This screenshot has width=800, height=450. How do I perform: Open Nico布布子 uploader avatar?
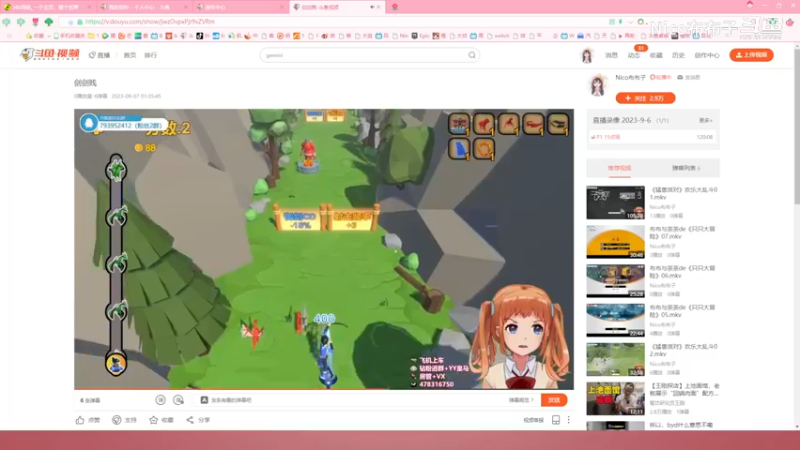tap(598, 85)
